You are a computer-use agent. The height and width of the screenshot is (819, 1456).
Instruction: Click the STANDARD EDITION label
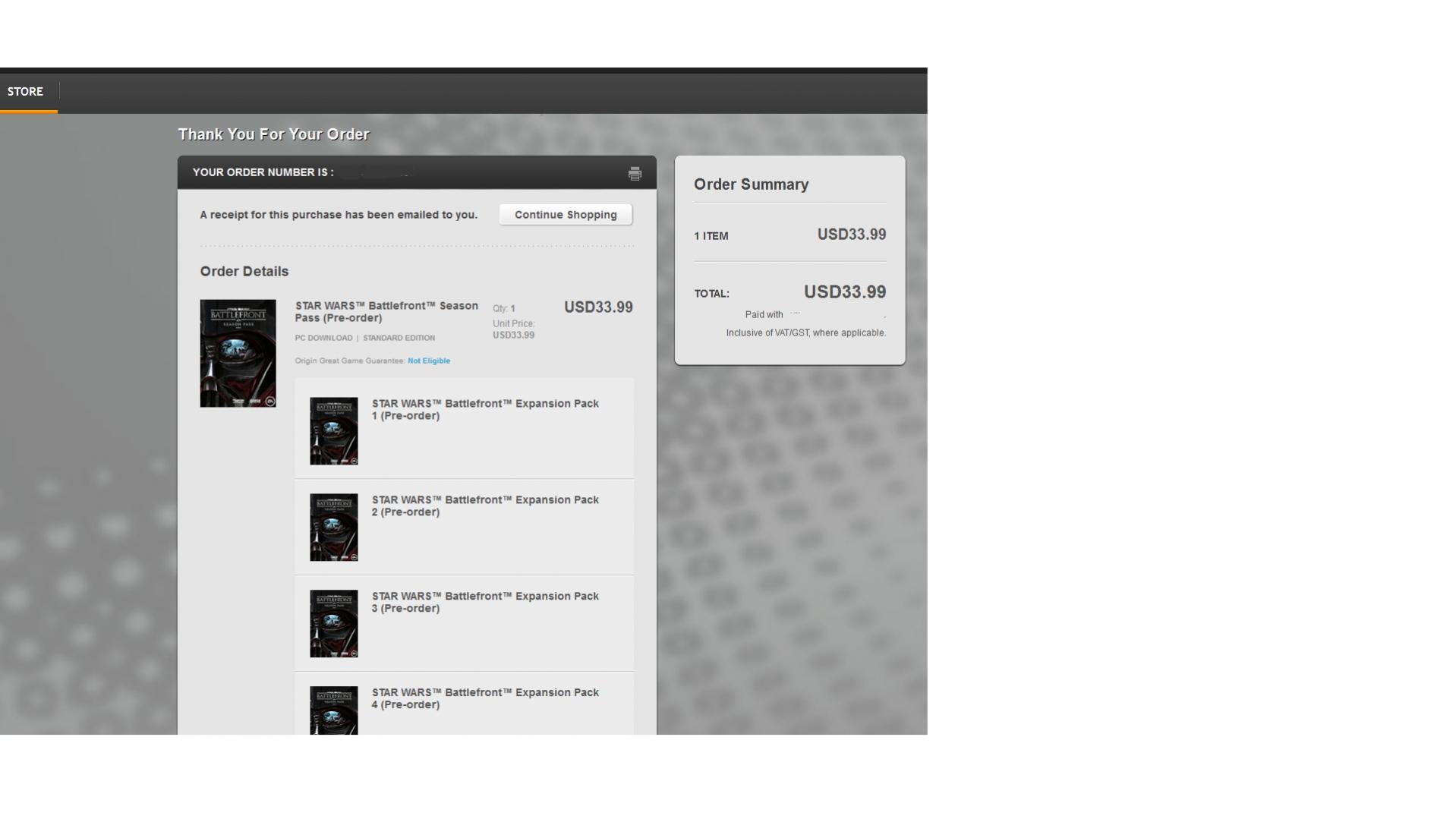point(399,339)
